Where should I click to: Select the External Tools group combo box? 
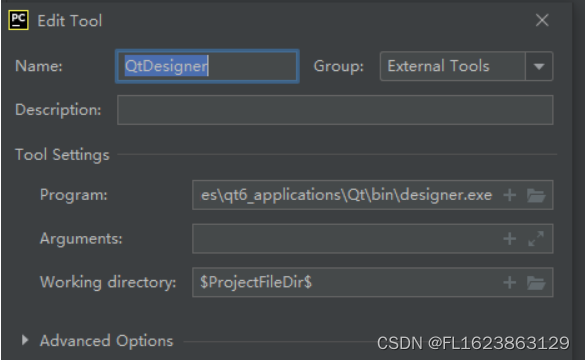point(466,66)
